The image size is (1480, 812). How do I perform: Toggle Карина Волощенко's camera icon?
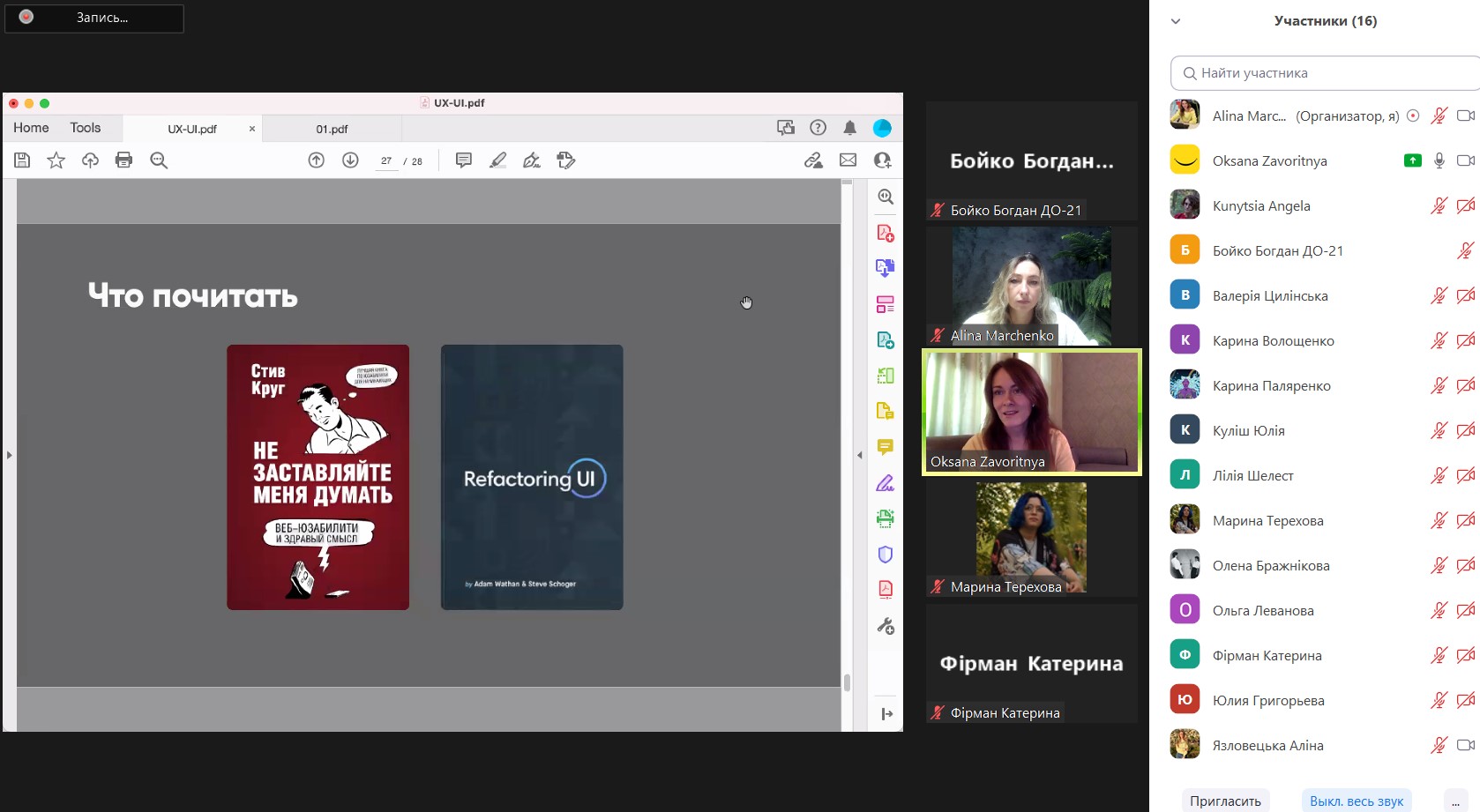[1466, 340]
